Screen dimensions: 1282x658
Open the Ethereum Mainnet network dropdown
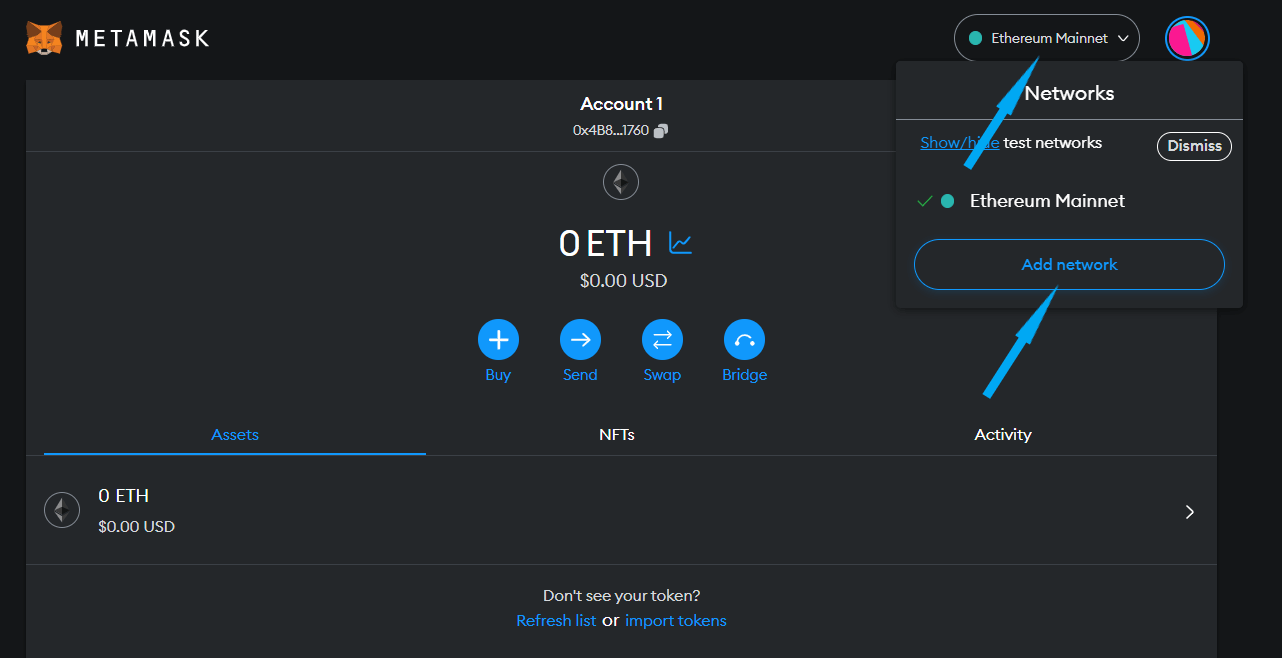click(x=1047, y=38)
